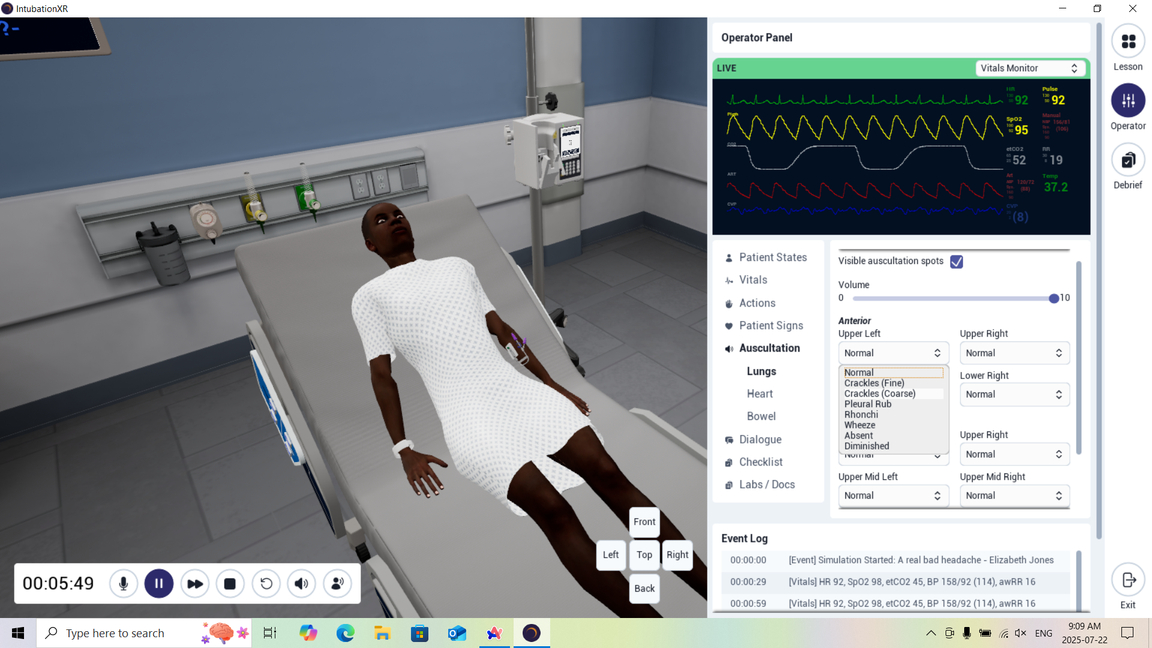This screenshot has width=1152, height=648.
Task: Choose Rhonchi option
Action: click(893, 414)
